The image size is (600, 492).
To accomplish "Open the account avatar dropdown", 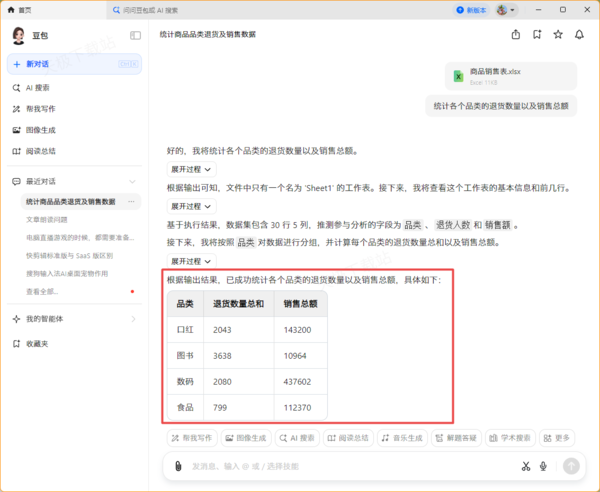I will click(506, 10).
